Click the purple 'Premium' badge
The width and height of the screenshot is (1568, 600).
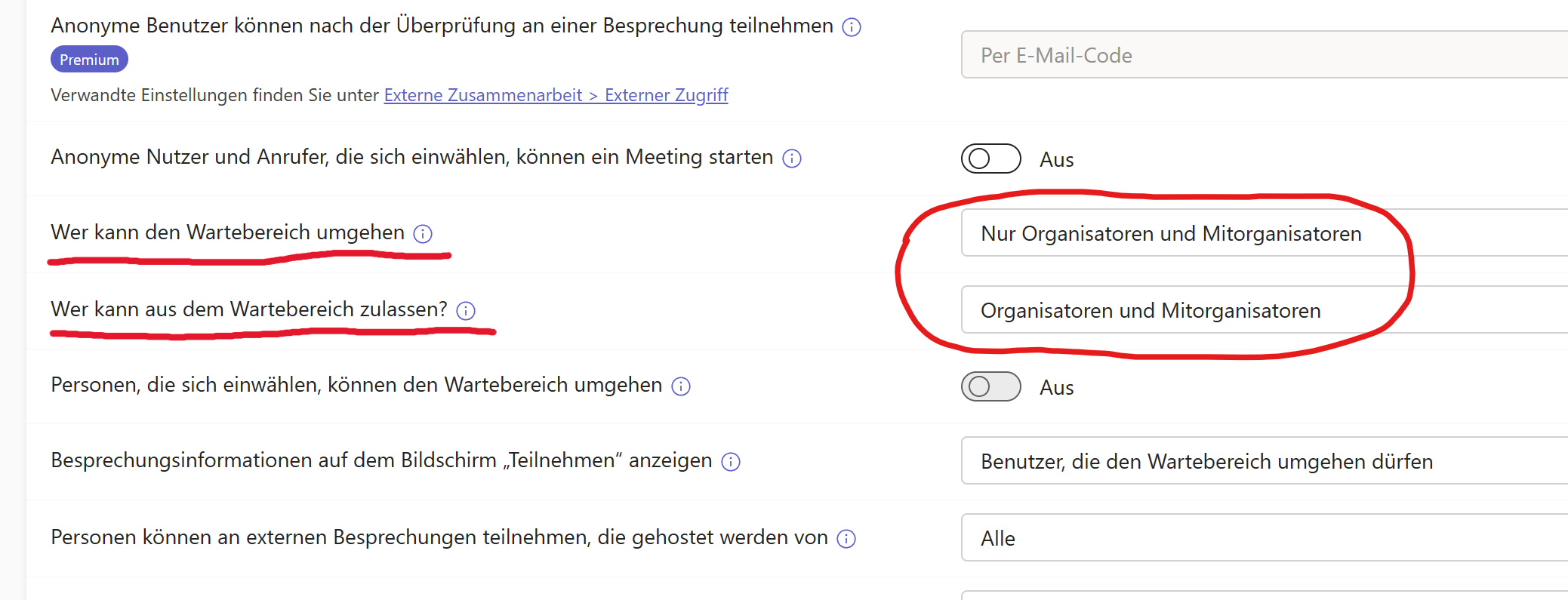[x=89, y=60]
